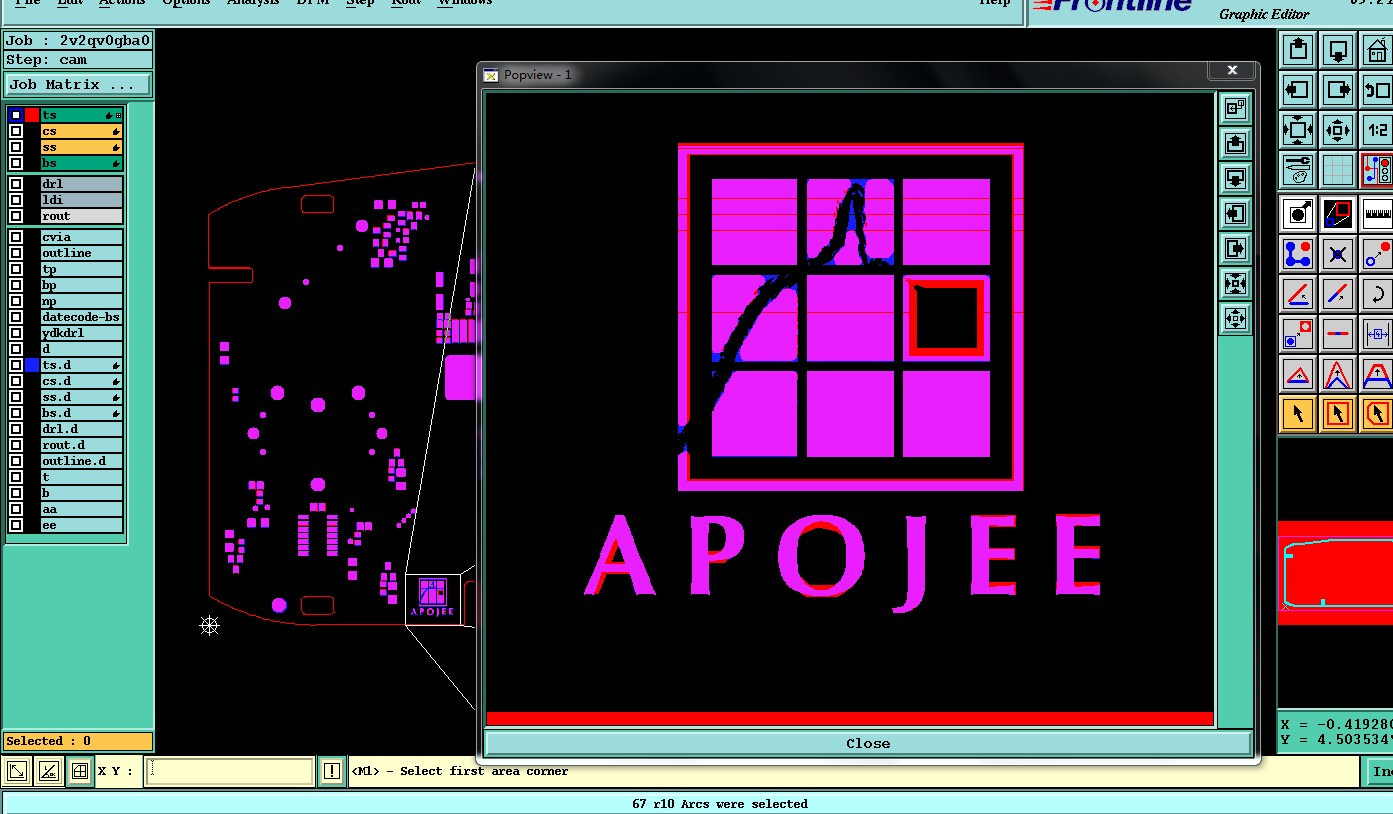
Task: Open the wrench and palette tools icon
Action: pyautogui.click(x=1298, y=169)
